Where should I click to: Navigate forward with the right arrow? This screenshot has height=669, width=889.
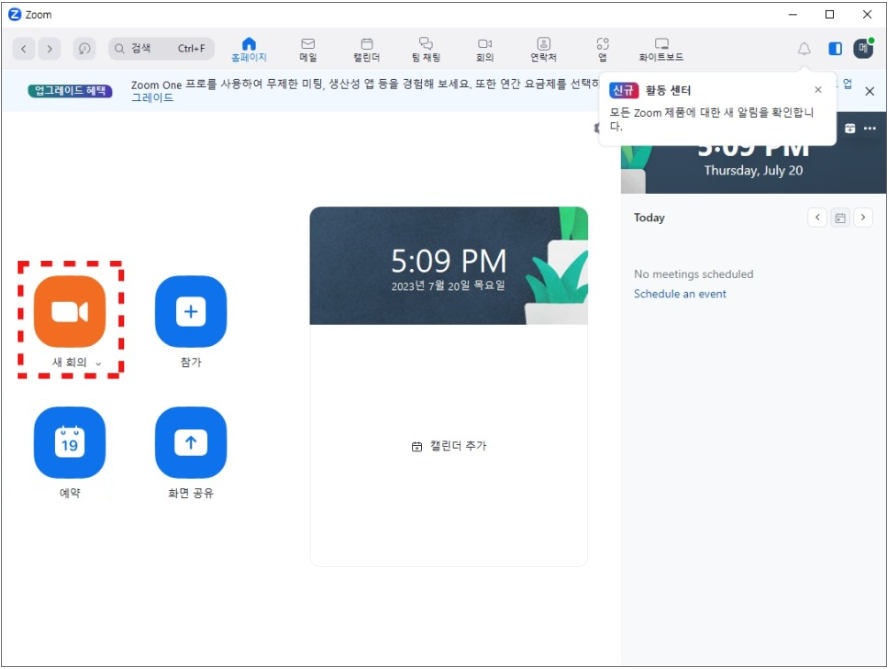point(50,49)
